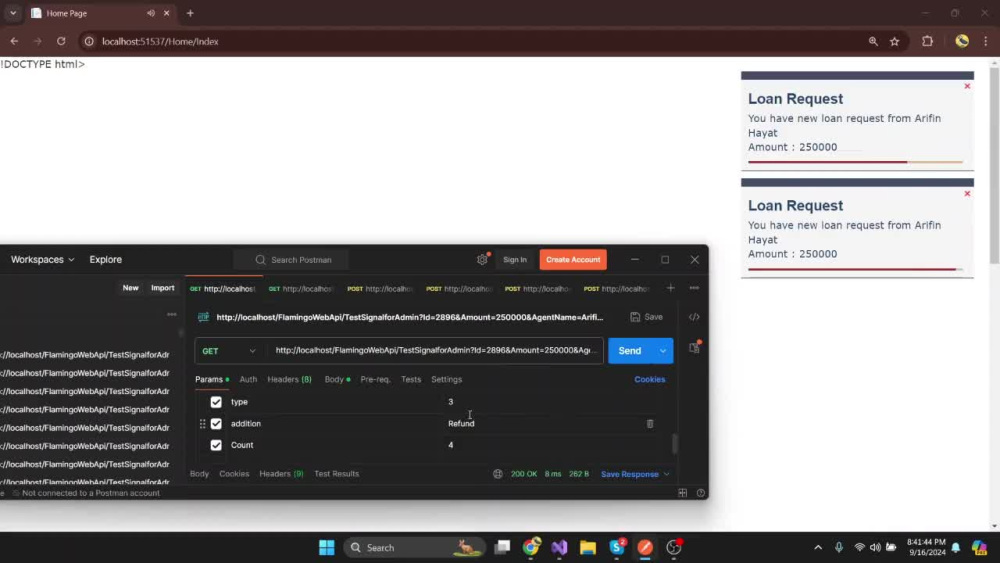Switch to request Headers (8) tab
The width and height of the screenshot is (1000, 563).
point(289,379)
